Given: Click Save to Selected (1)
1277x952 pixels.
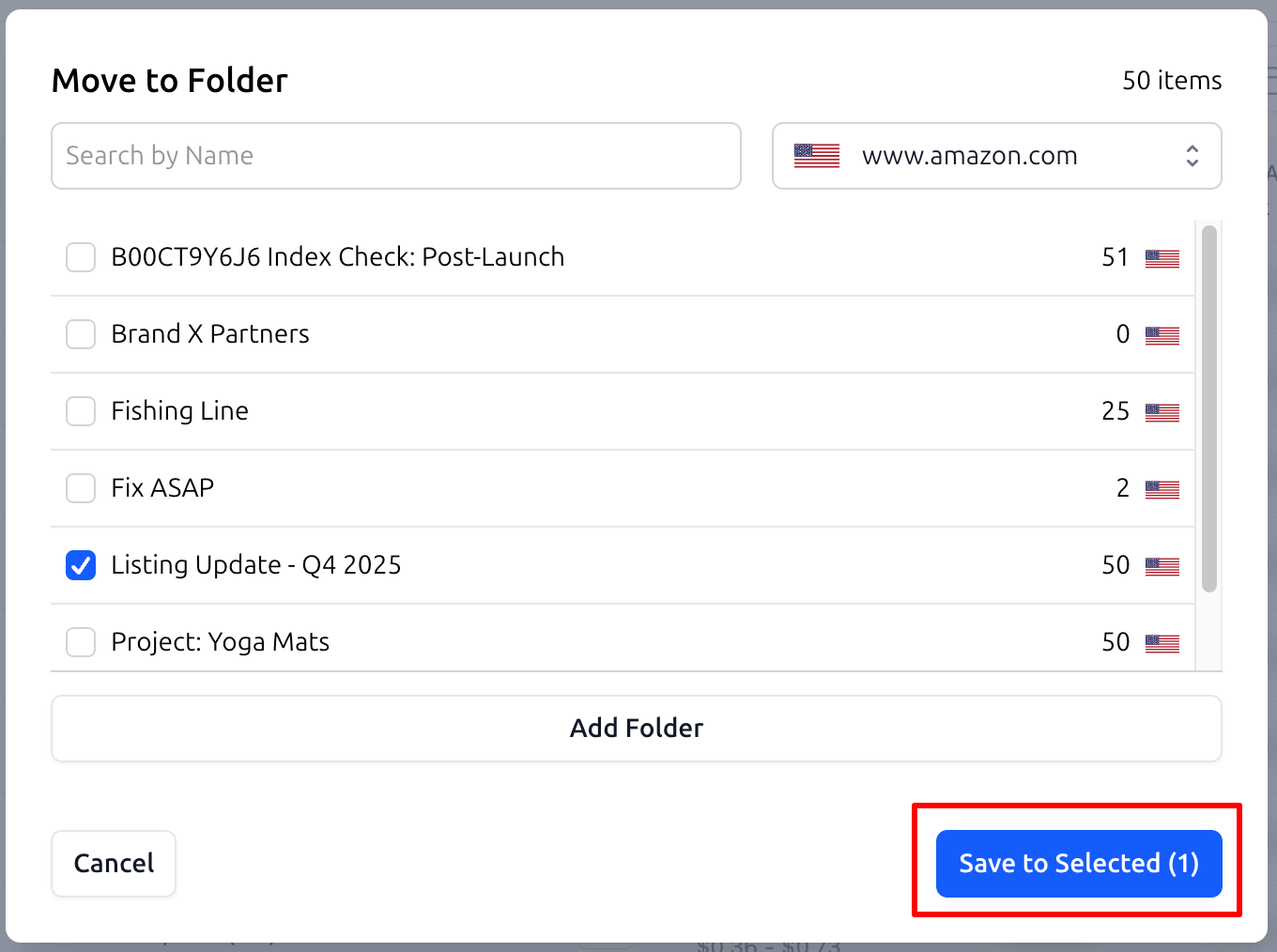Looking at the screenshot, I should click(x=1078, y=864).
